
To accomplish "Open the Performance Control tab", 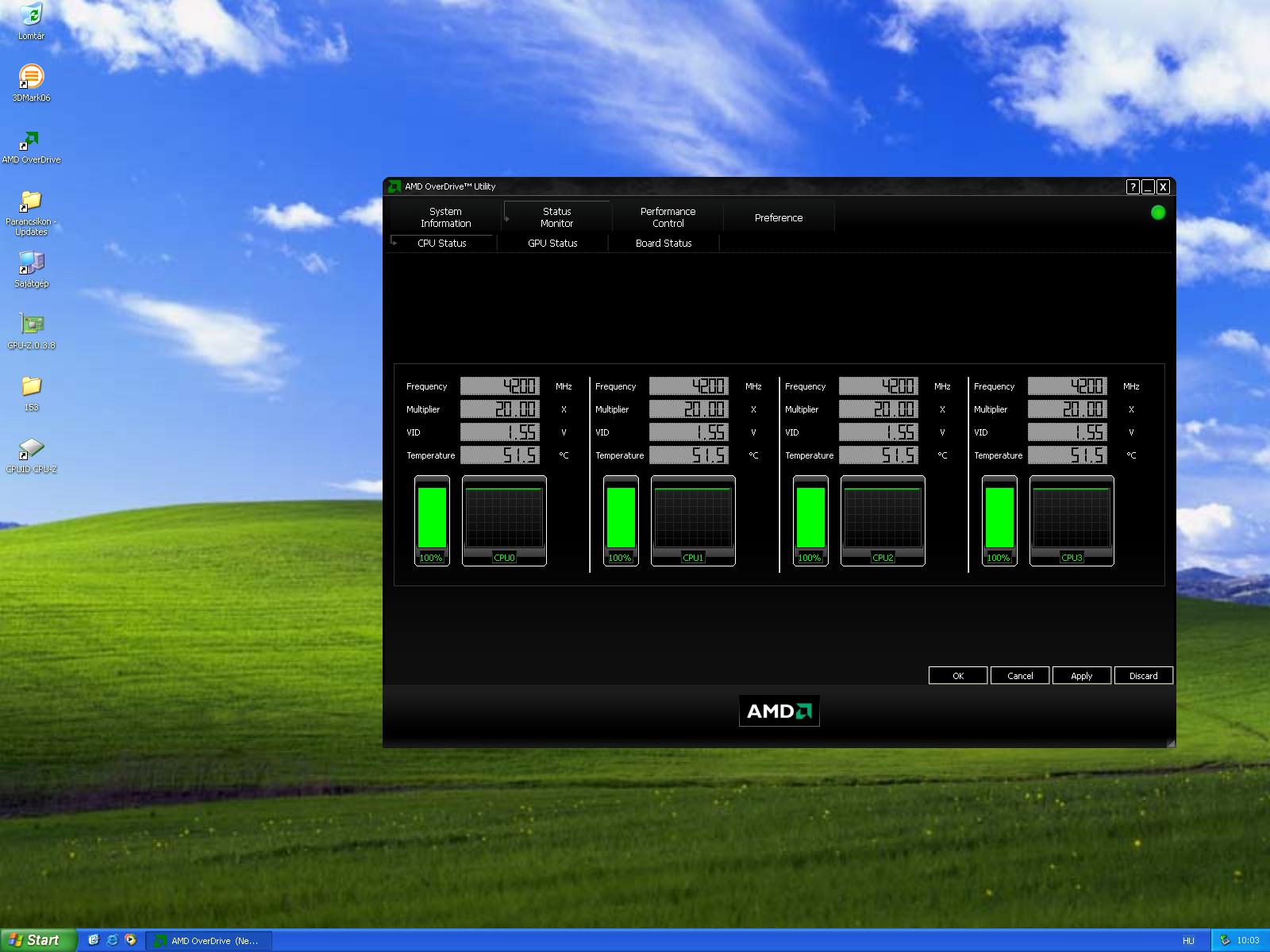I will click(x=668, y=217).
